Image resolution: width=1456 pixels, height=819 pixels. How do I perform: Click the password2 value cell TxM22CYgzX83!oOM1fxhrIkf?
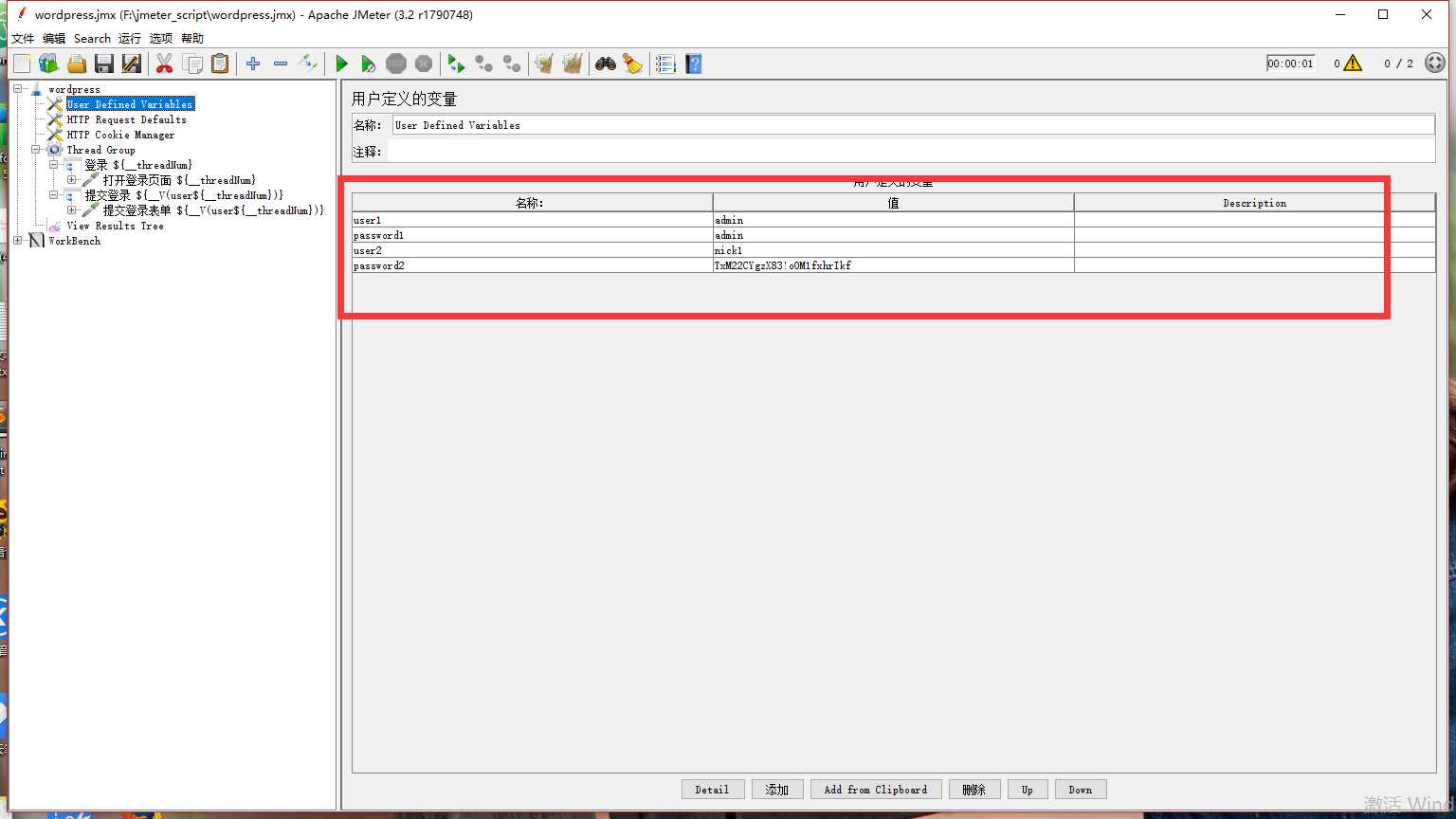(893, 265)
